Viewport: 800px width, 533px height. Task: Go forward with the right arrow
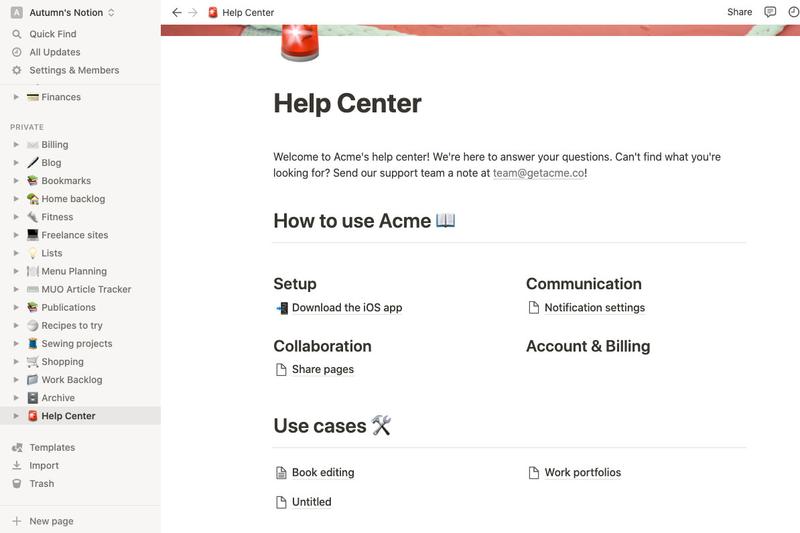(x=193, y=12)
